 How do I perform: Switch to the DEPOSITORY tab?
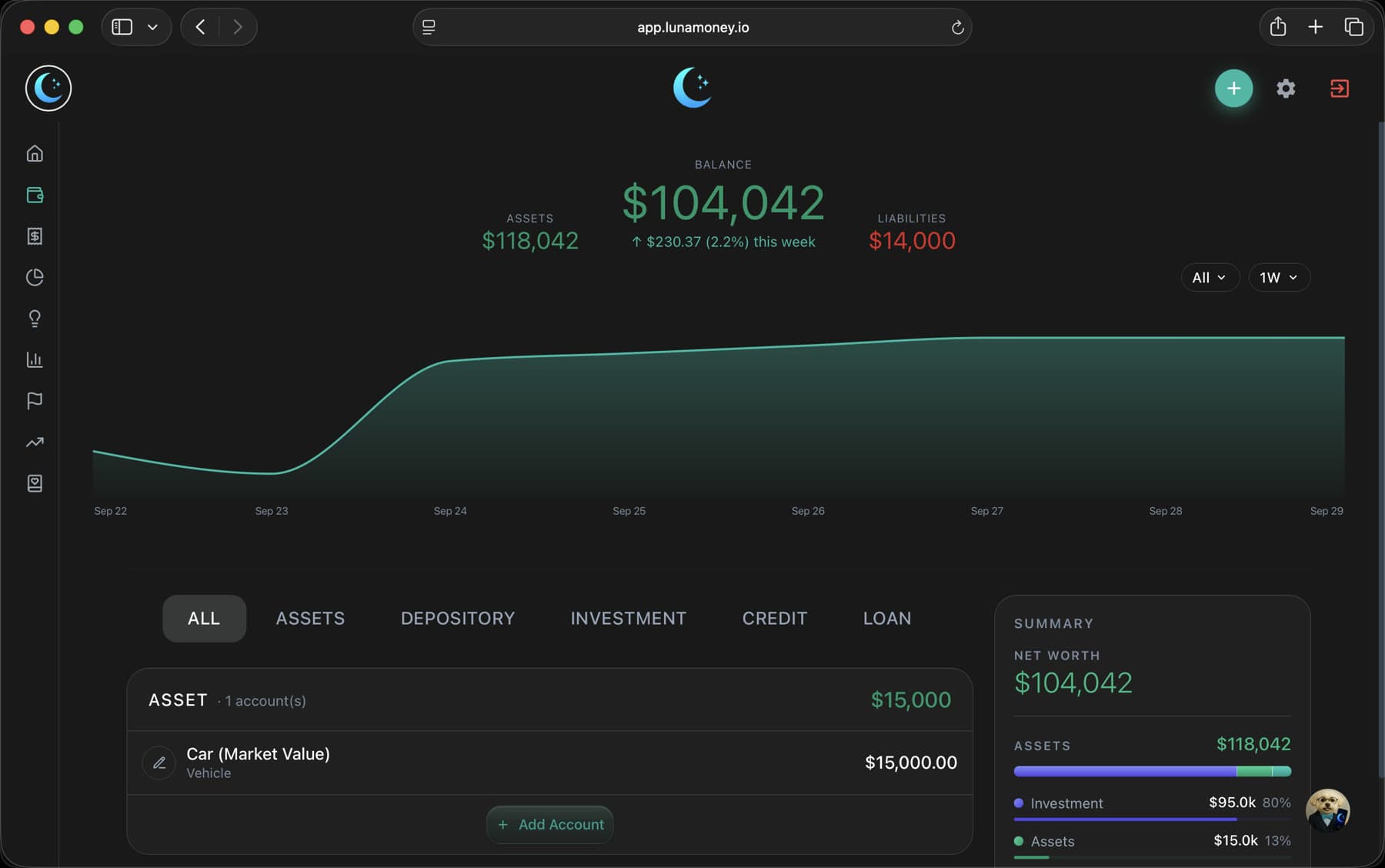[458, 618]
